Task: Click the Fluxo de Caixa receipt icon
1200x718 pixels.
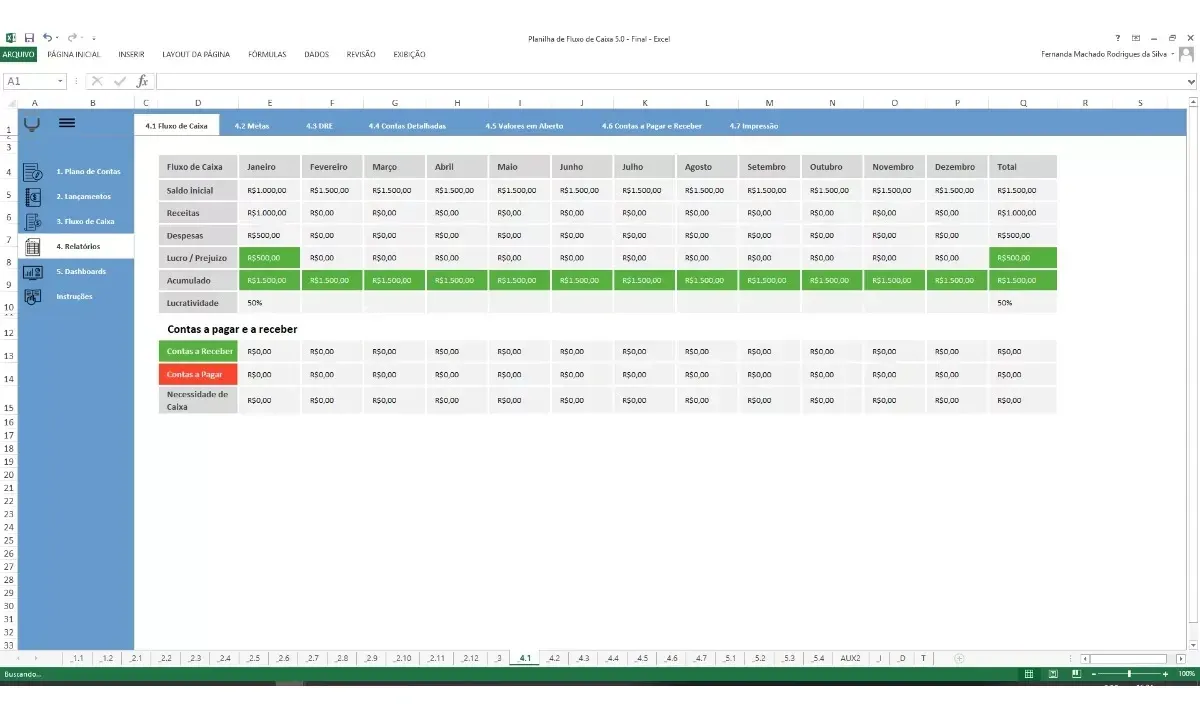Action: tap(32, 222)
